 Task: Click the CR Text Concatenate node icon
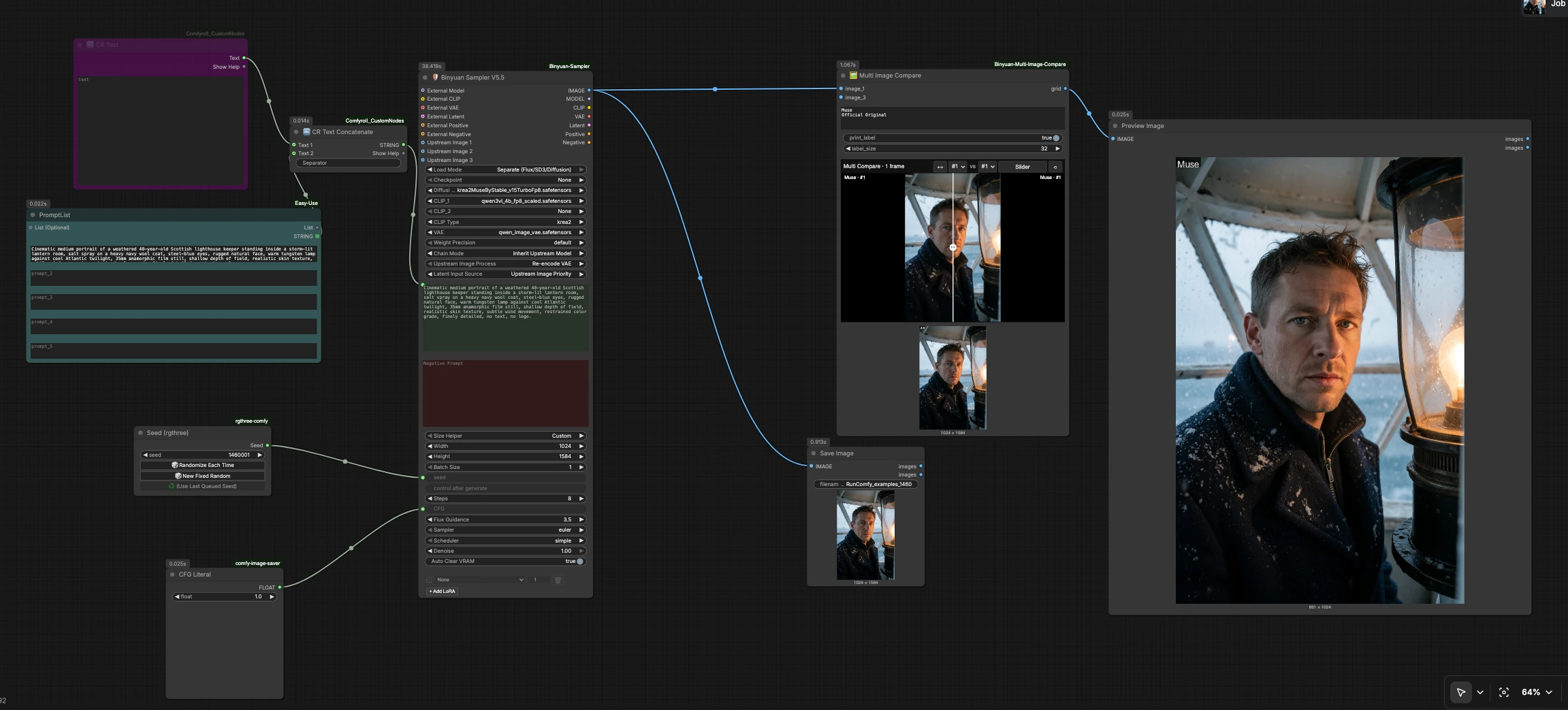[x=306, y=132]
